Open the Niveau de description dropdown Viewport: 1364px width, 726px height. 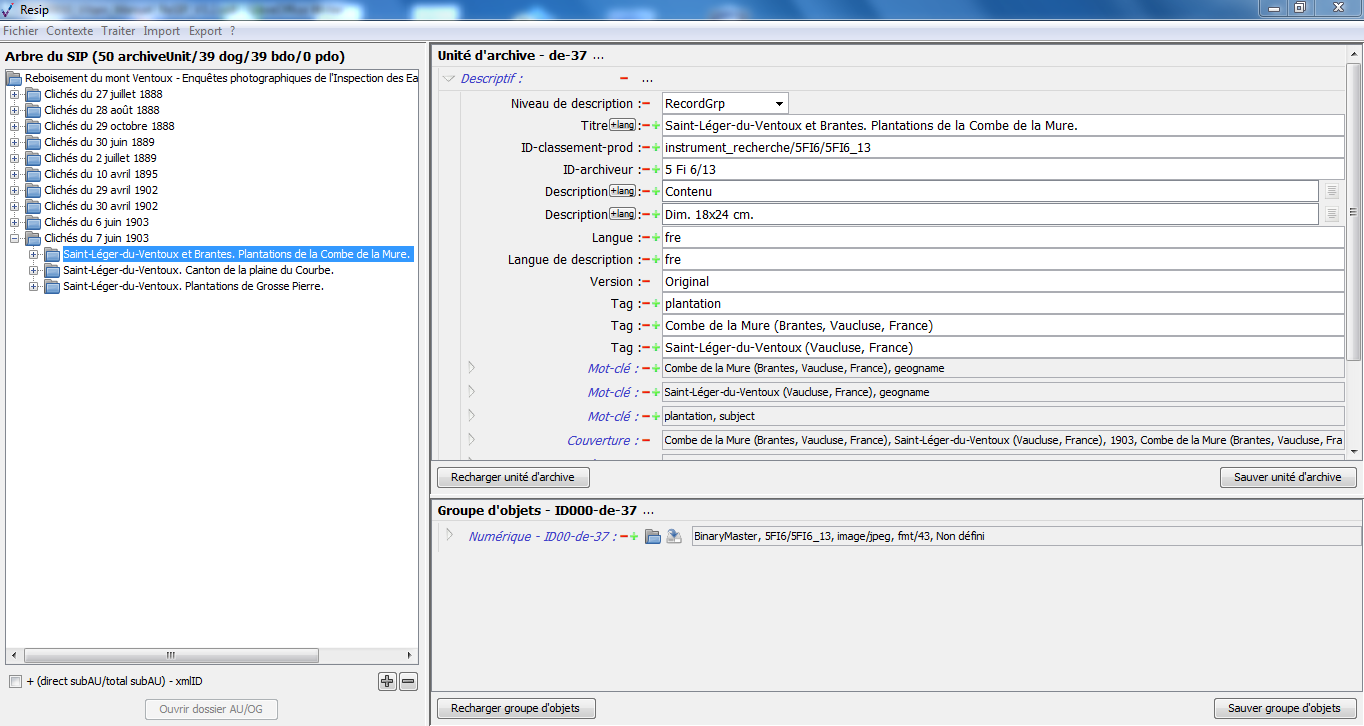pyautogui.click(x=778, y=104)
